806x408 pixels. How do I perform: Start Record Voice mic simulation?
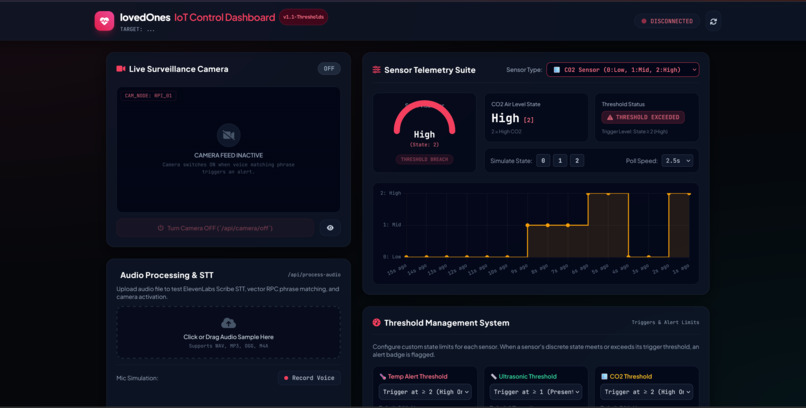[309, 378]
